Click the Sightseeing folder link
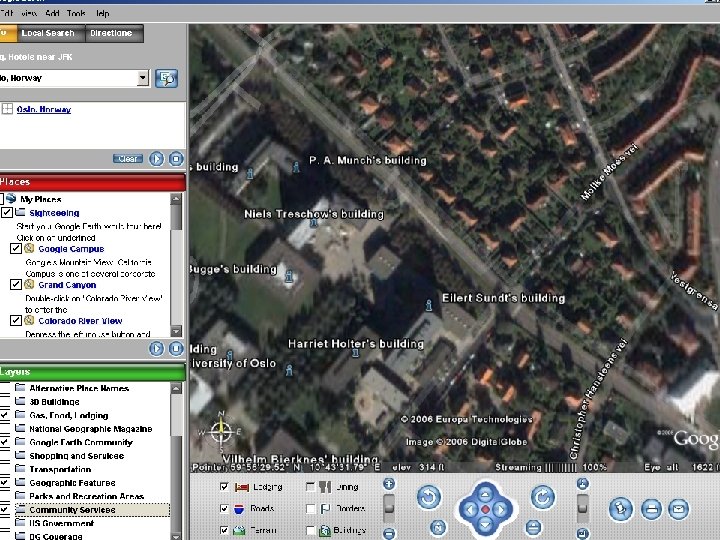 tap(54, 213)
